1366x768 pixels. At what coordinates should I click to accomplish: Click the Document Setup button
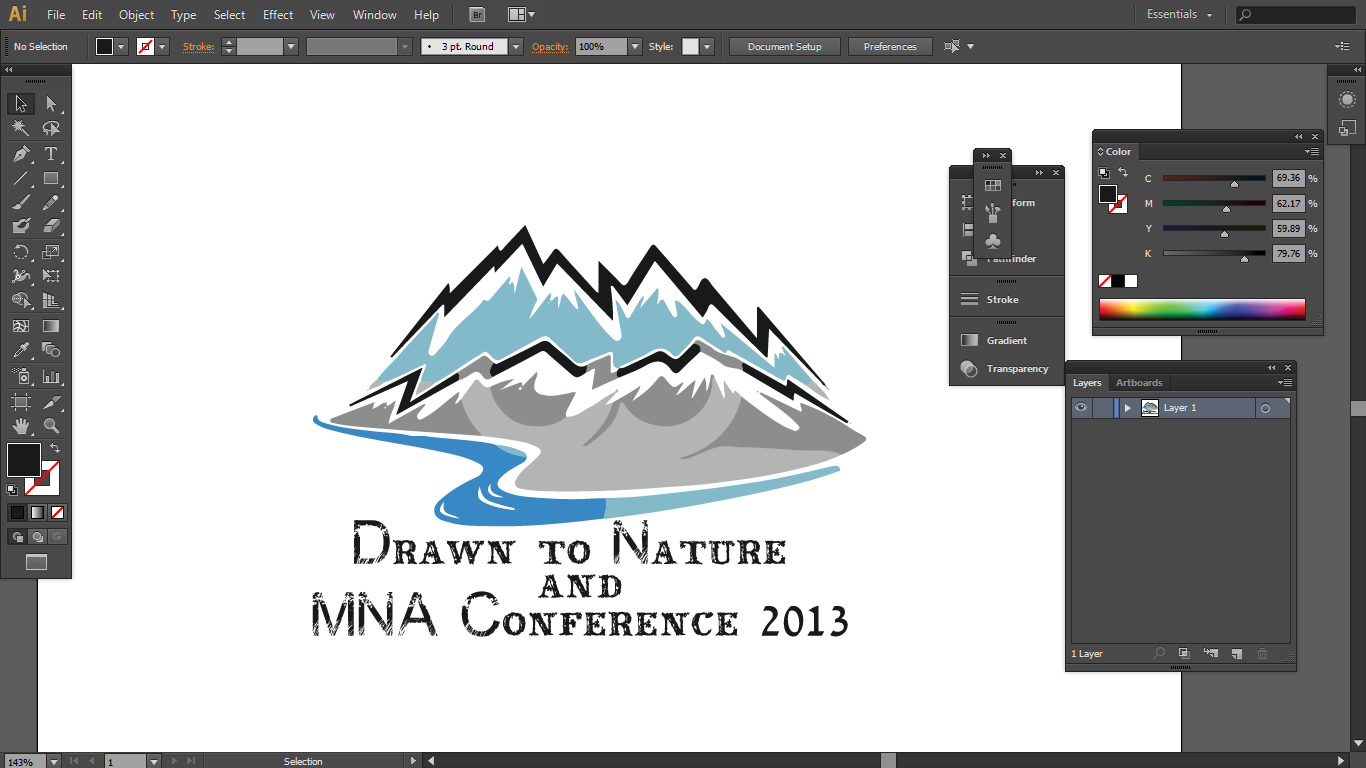[784, 47]
